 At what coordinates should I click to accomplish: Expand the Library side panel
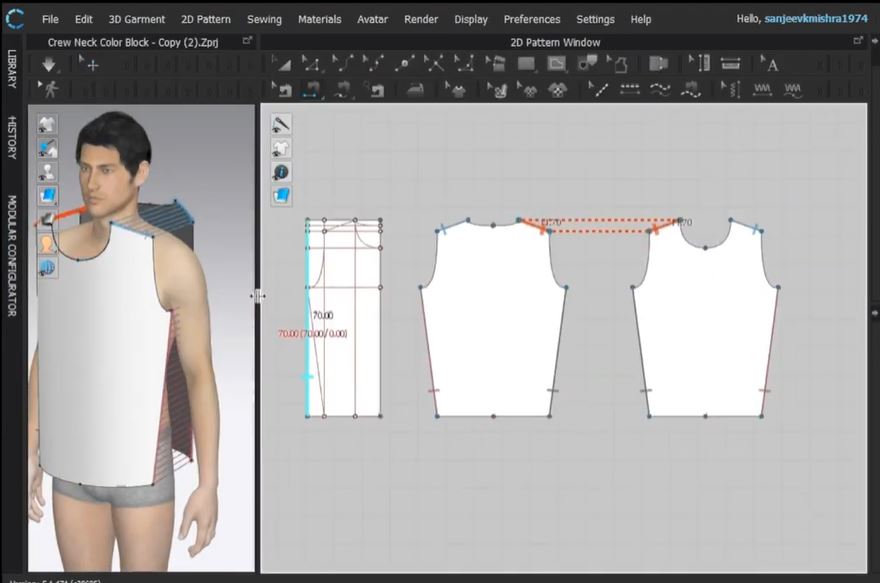click(x=12, y=69)
